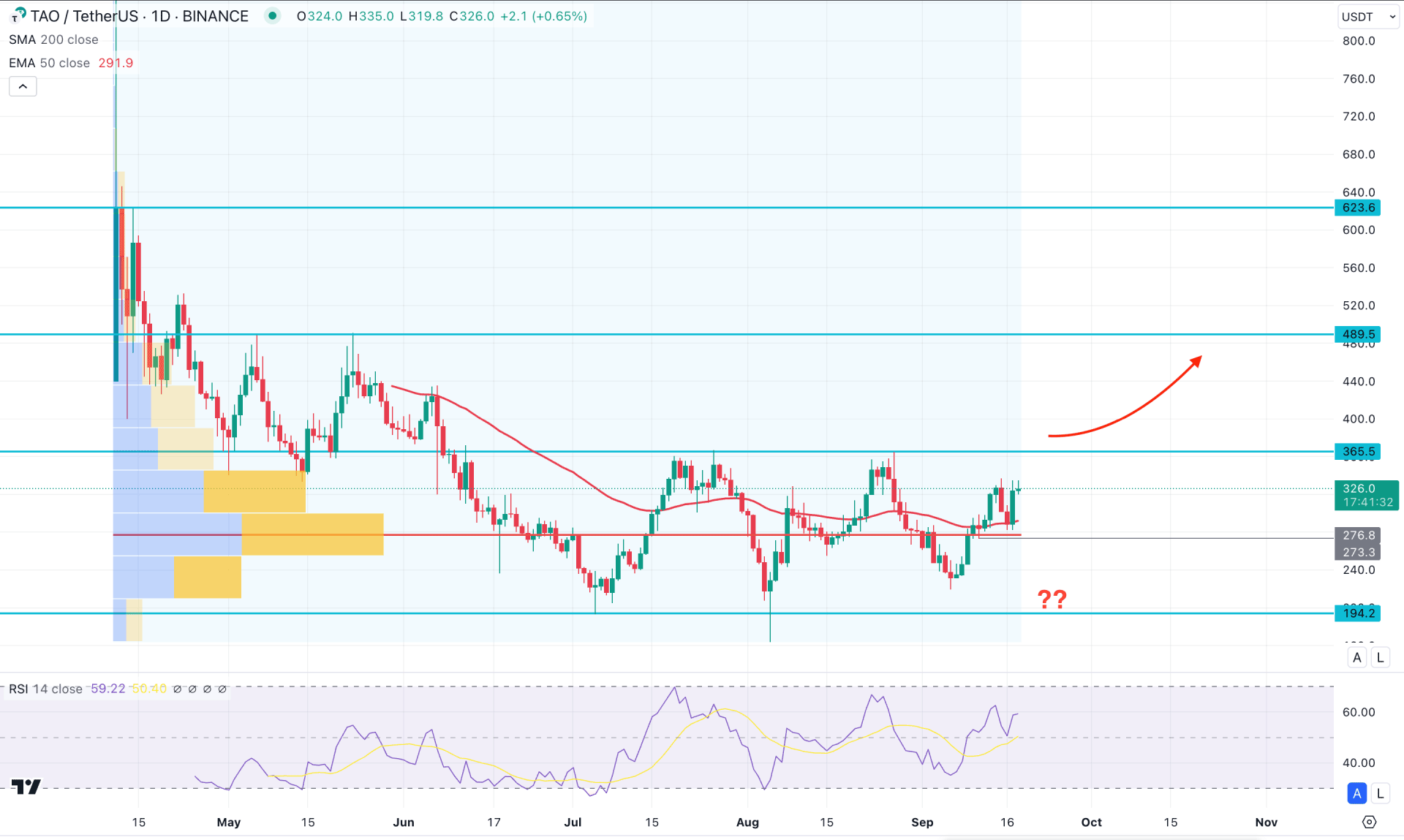Toggle log scale L on RSI pane

[1381, 793]
